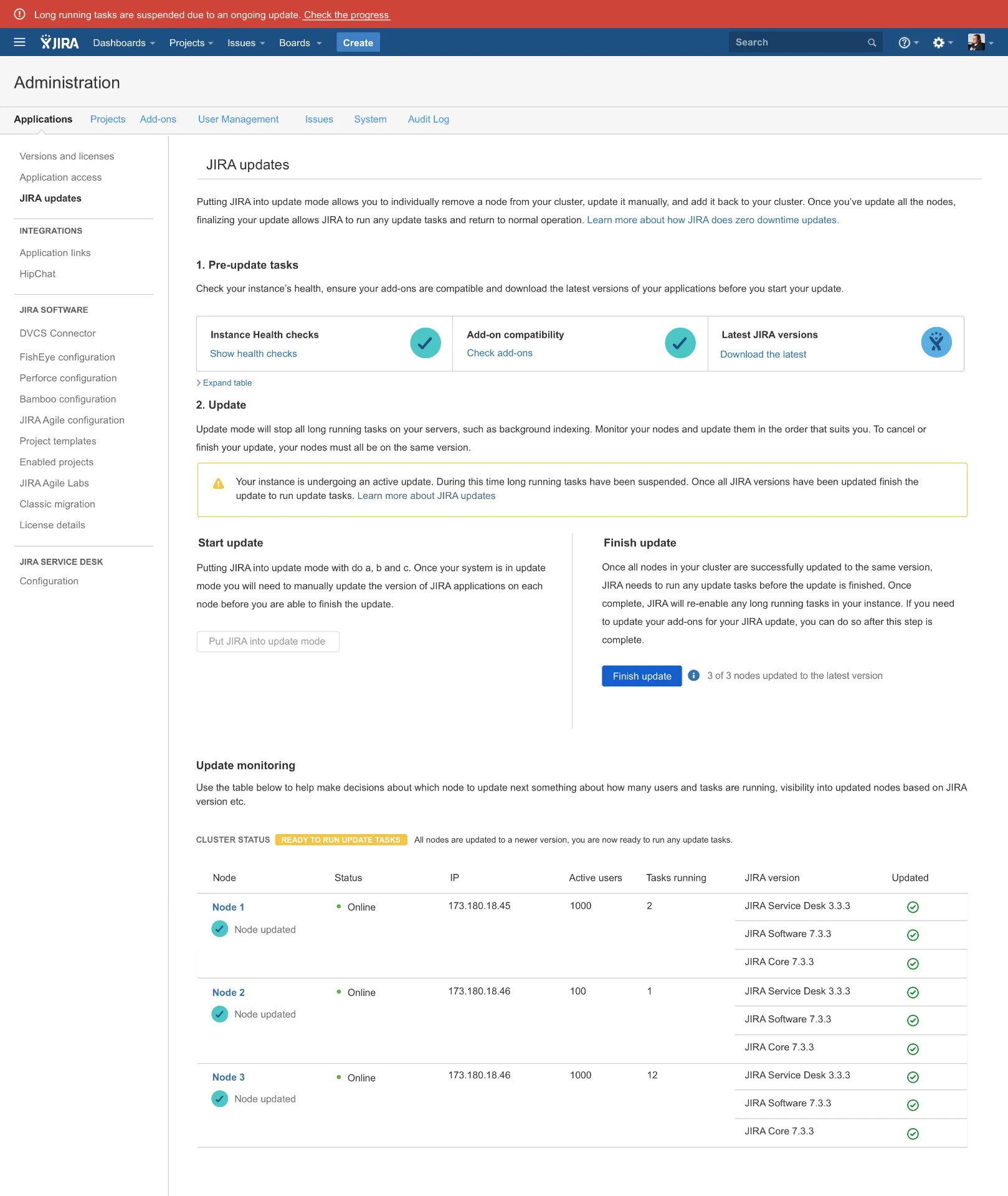
Task: Switch to the Add-ons admin tab
Action: [158, 119]
